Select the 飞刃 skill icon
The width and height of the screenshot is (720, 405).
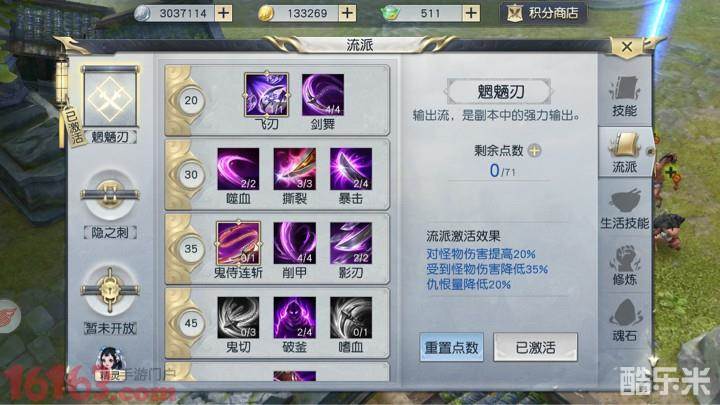coord(266,95)
